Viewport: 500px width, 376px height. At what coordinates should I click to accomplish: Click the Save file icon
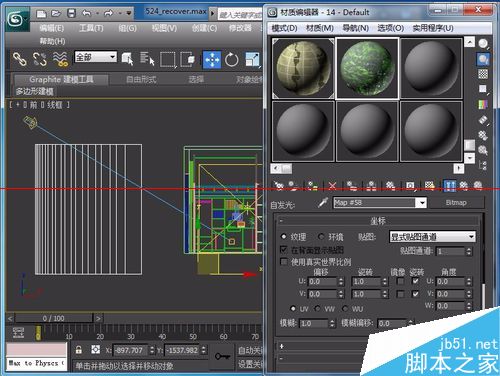pos(71,13)
